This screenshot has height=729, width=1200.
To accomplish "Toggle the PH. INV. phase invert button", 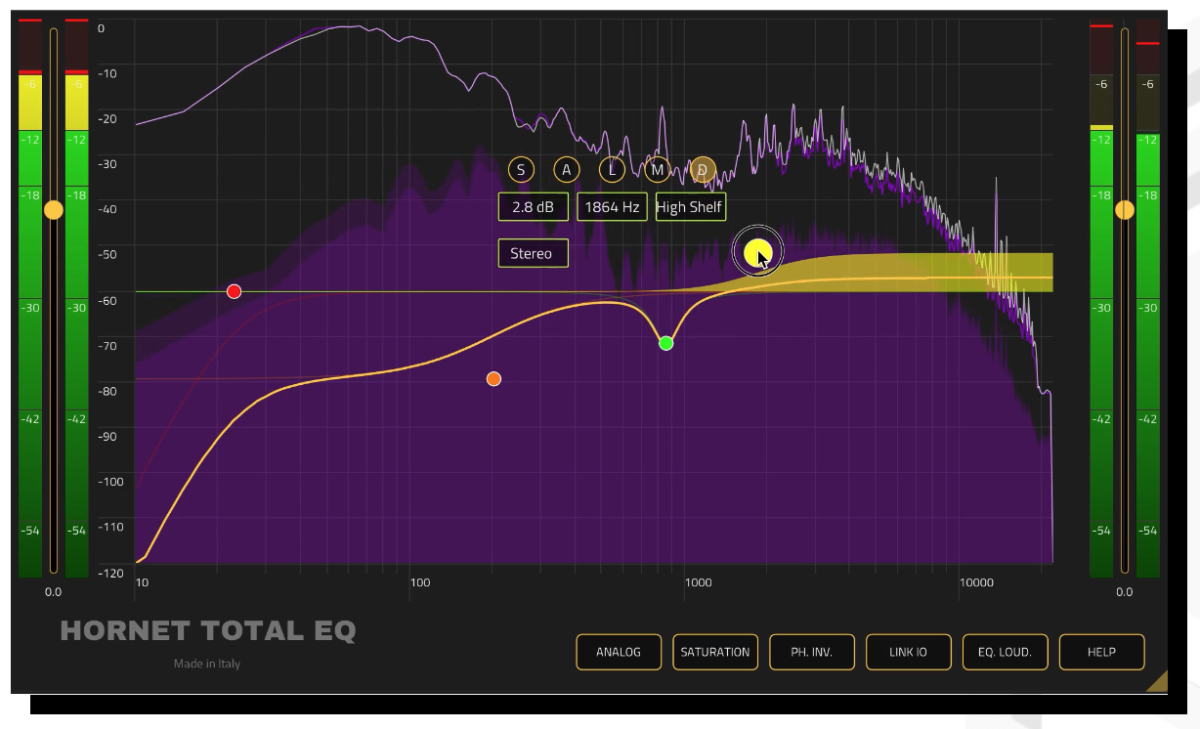I will pos(812,652).
